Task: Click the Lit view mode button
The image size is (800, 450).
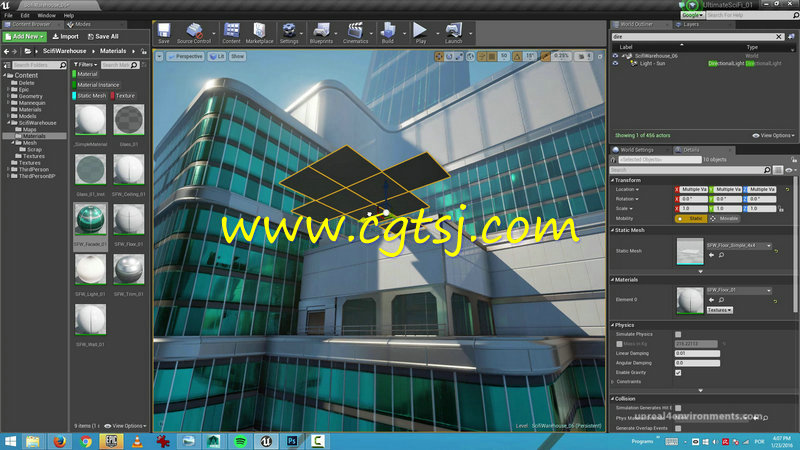Action: point(217,57)
